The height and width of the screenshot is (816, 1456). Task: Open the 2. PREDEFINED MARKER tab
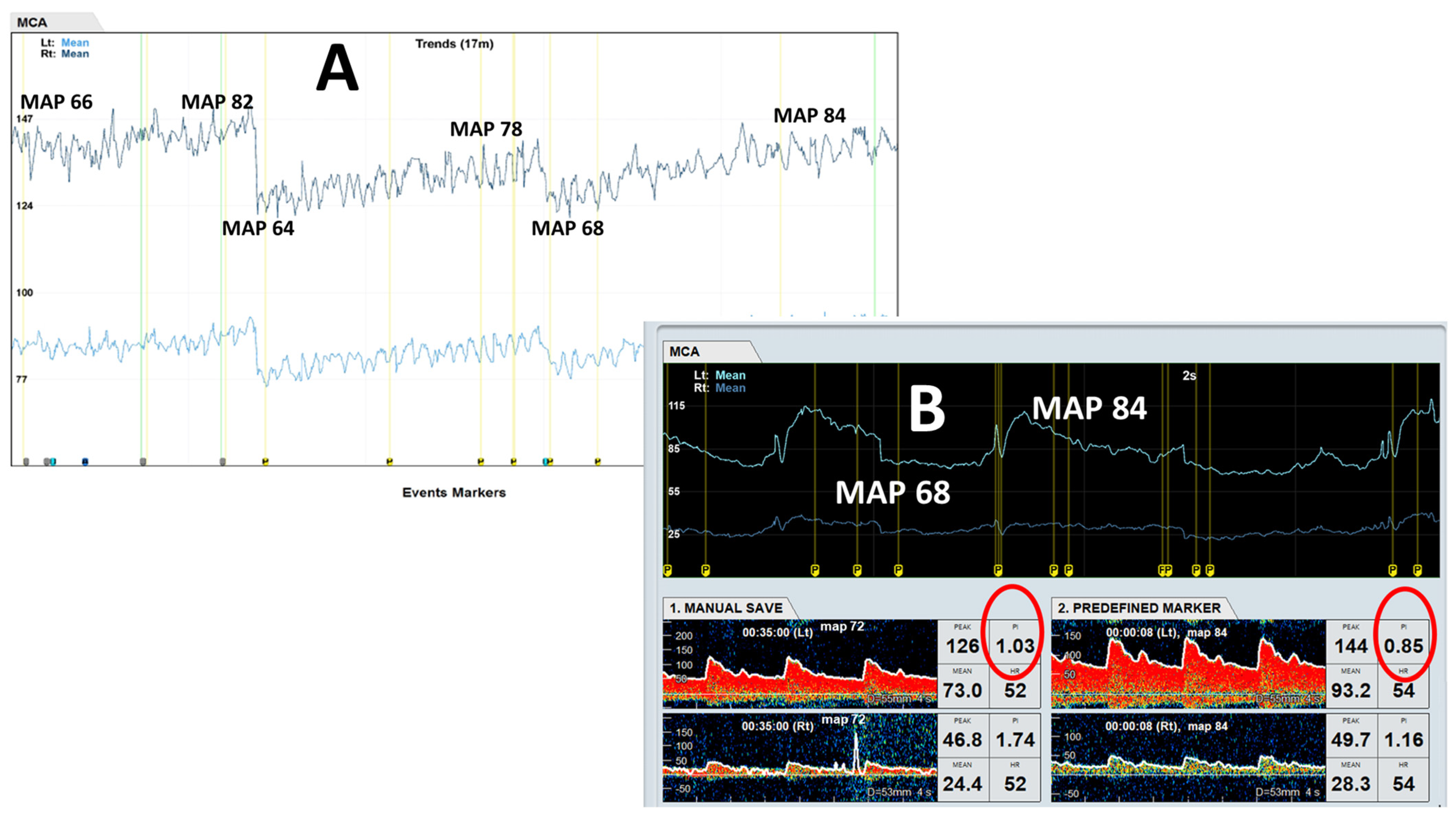point(1138,608)
